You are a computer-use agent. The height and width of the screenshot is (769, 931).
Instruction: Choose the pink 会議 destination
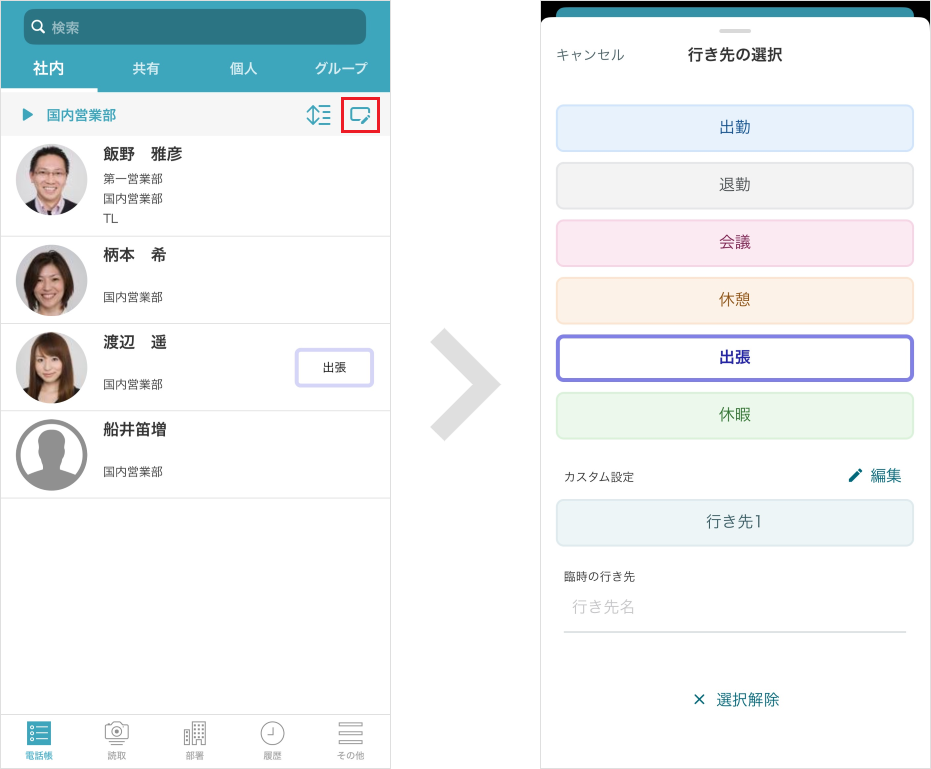(x=735, y=243)
